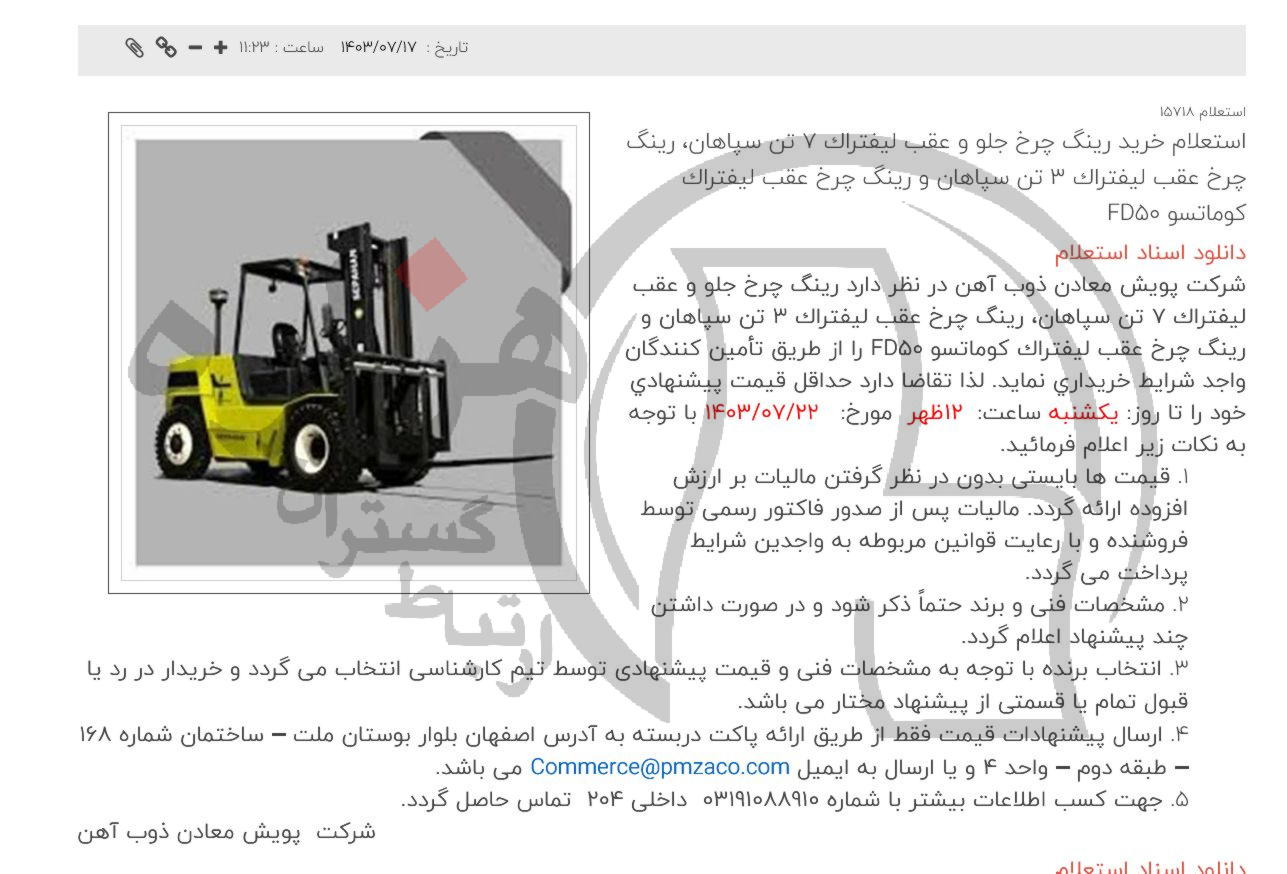Click the inquiry title mentioning کوماتسو FD۵۰
This screenshot has height=874, width=1287.
click(935, 177)
